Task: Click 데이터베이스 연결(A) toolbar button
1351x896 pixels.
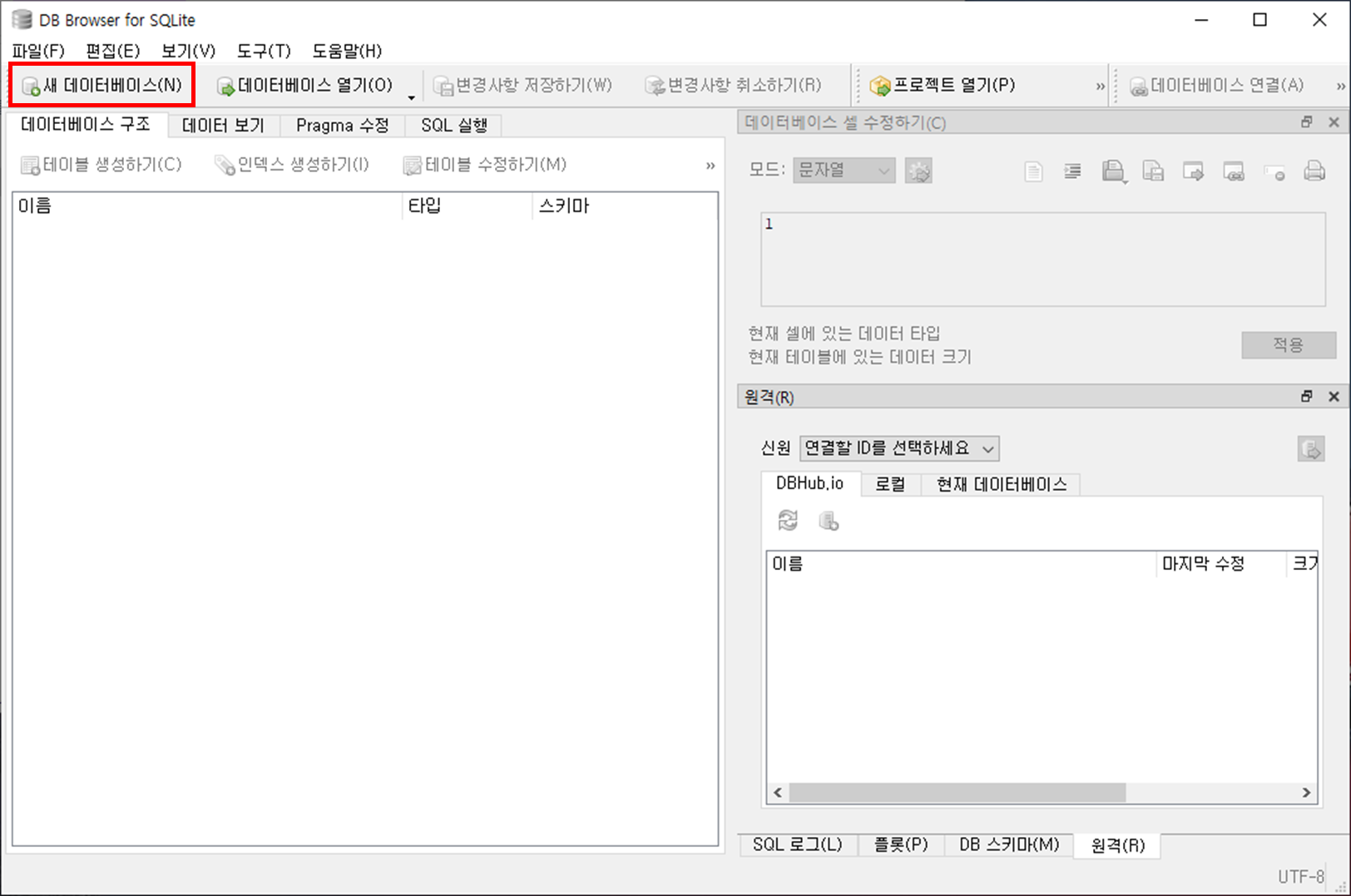Action: [x=1217, y=85]
